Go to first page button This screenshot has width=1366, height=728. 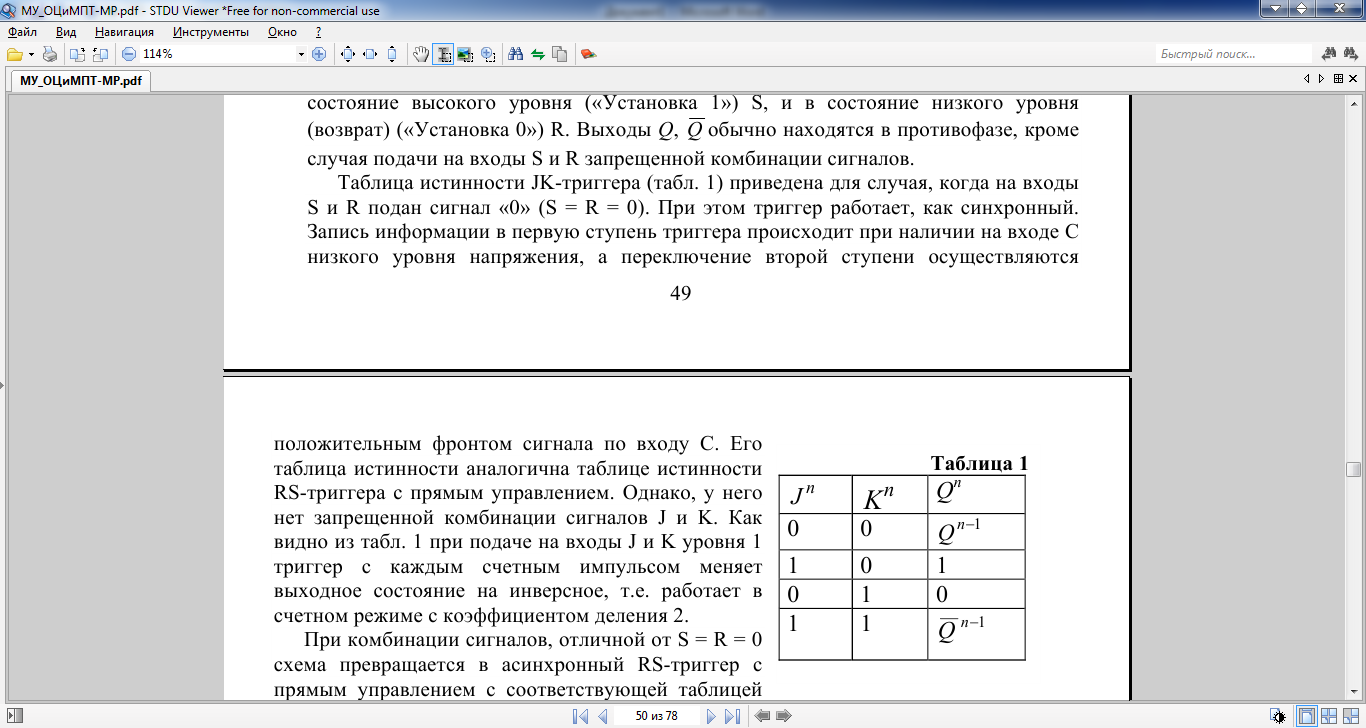[580, 716]
